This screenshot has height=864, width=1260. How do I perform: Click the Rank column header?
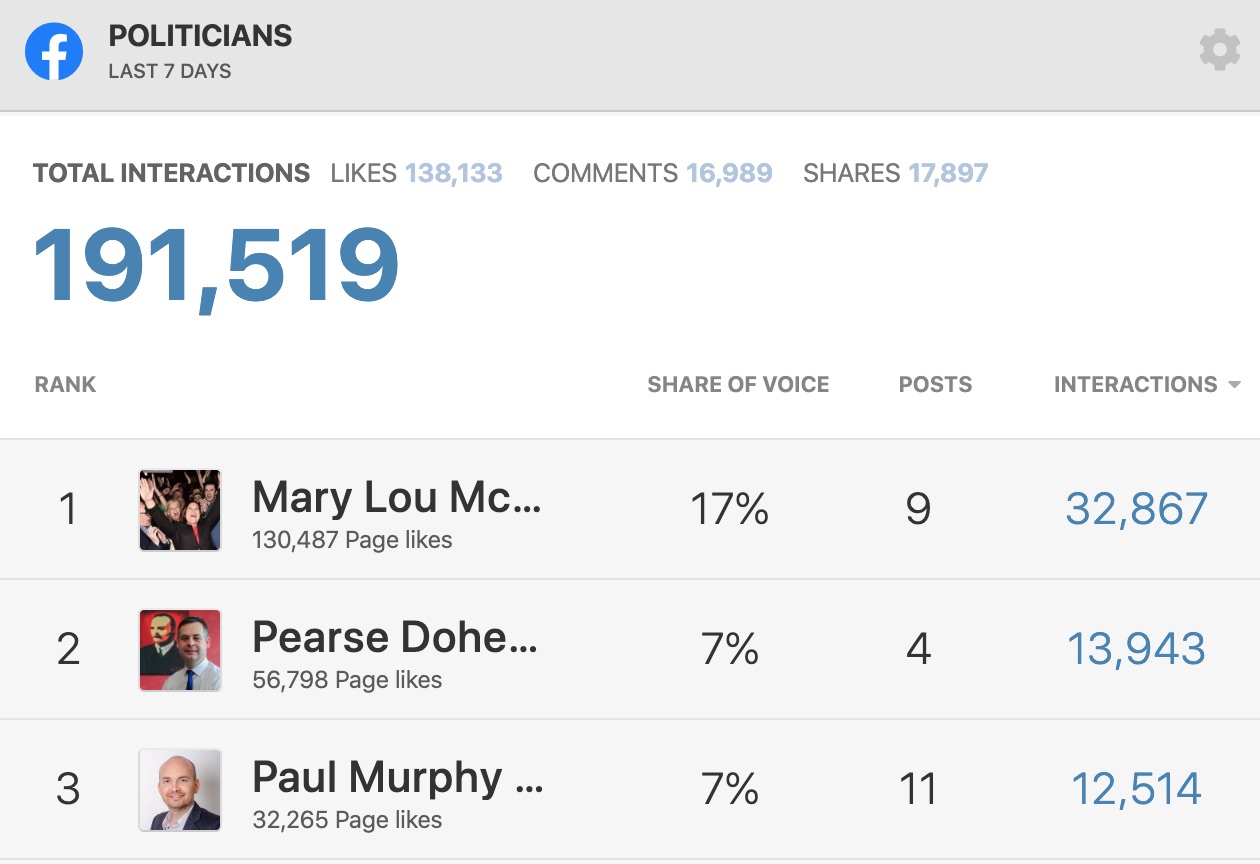tap(65, 385)
